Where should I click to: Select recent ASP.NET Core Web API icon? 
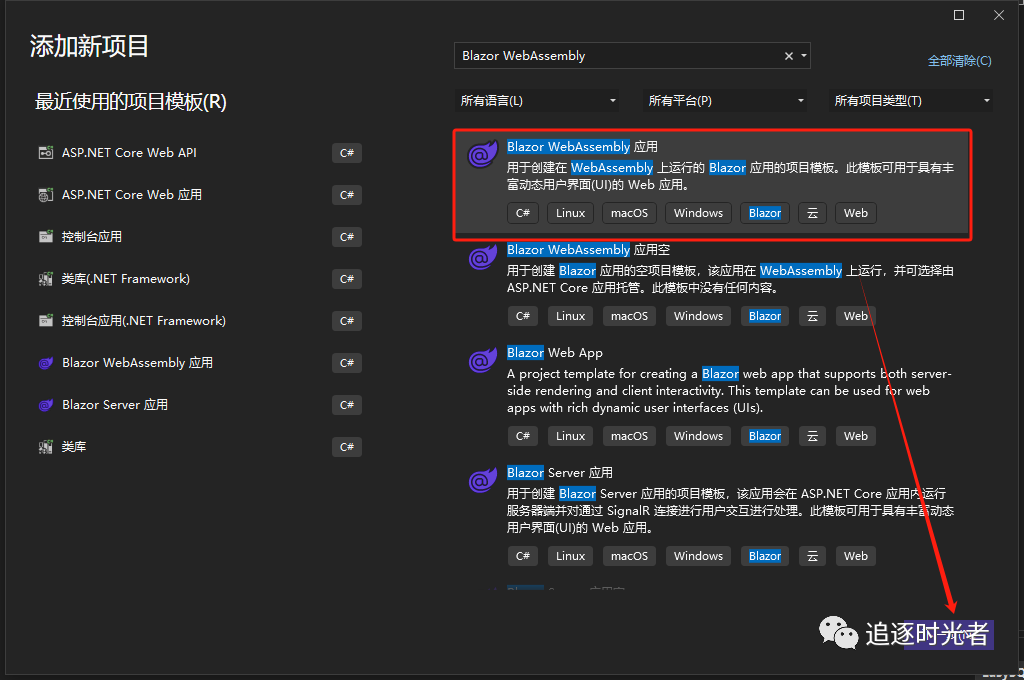[x=45, y=153]
